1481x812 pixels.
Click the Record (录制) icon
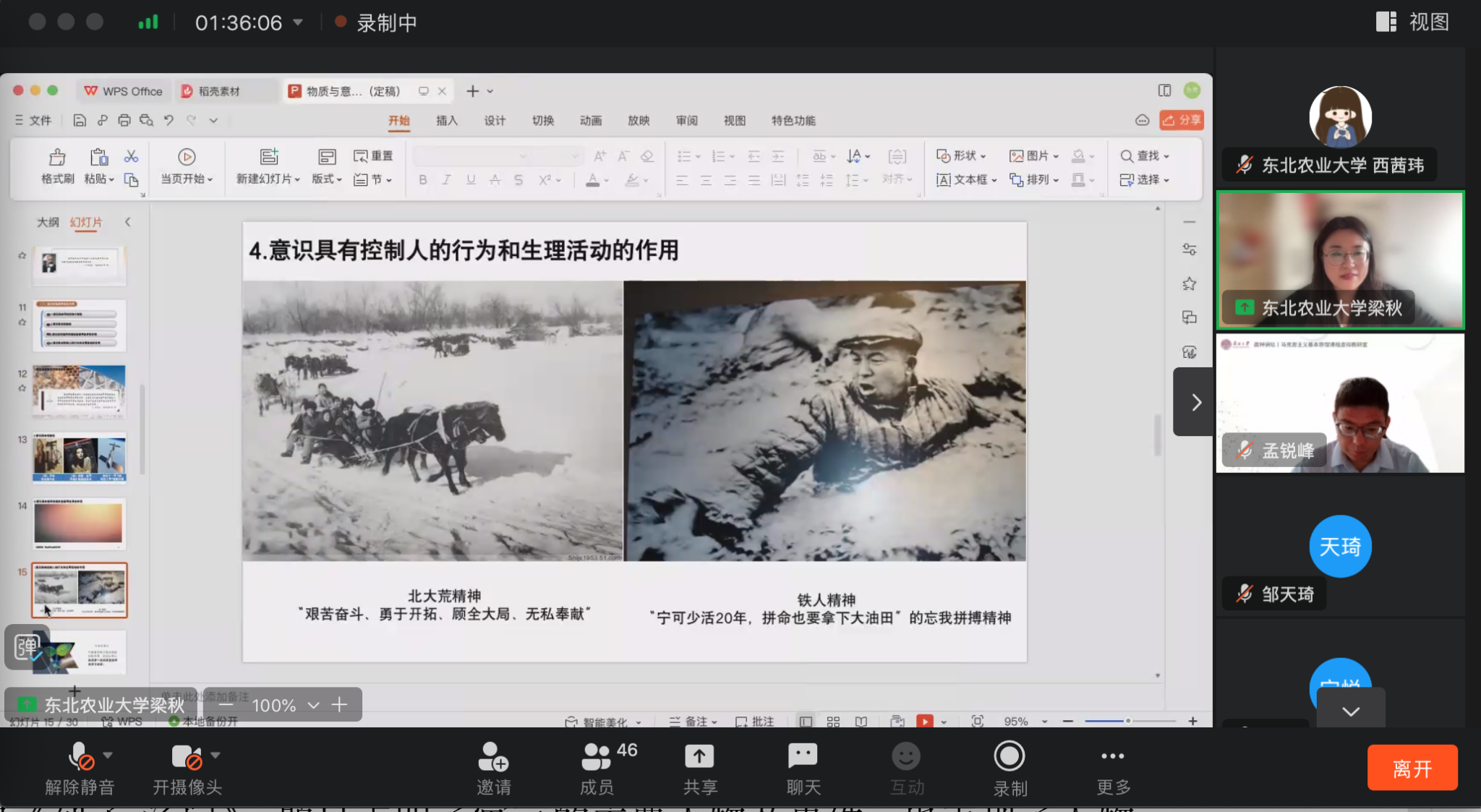(x=1010, y=757)
